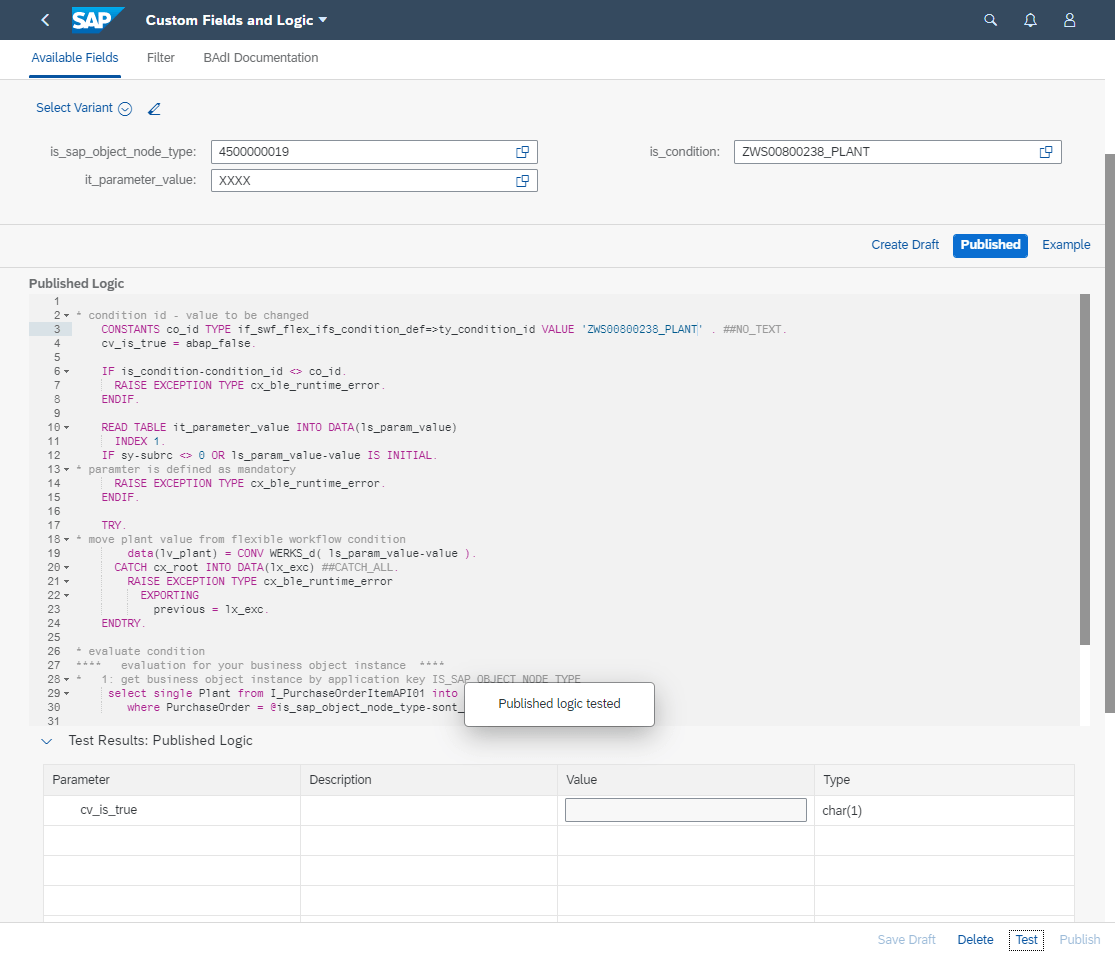Switch to the Published code view

990,245
